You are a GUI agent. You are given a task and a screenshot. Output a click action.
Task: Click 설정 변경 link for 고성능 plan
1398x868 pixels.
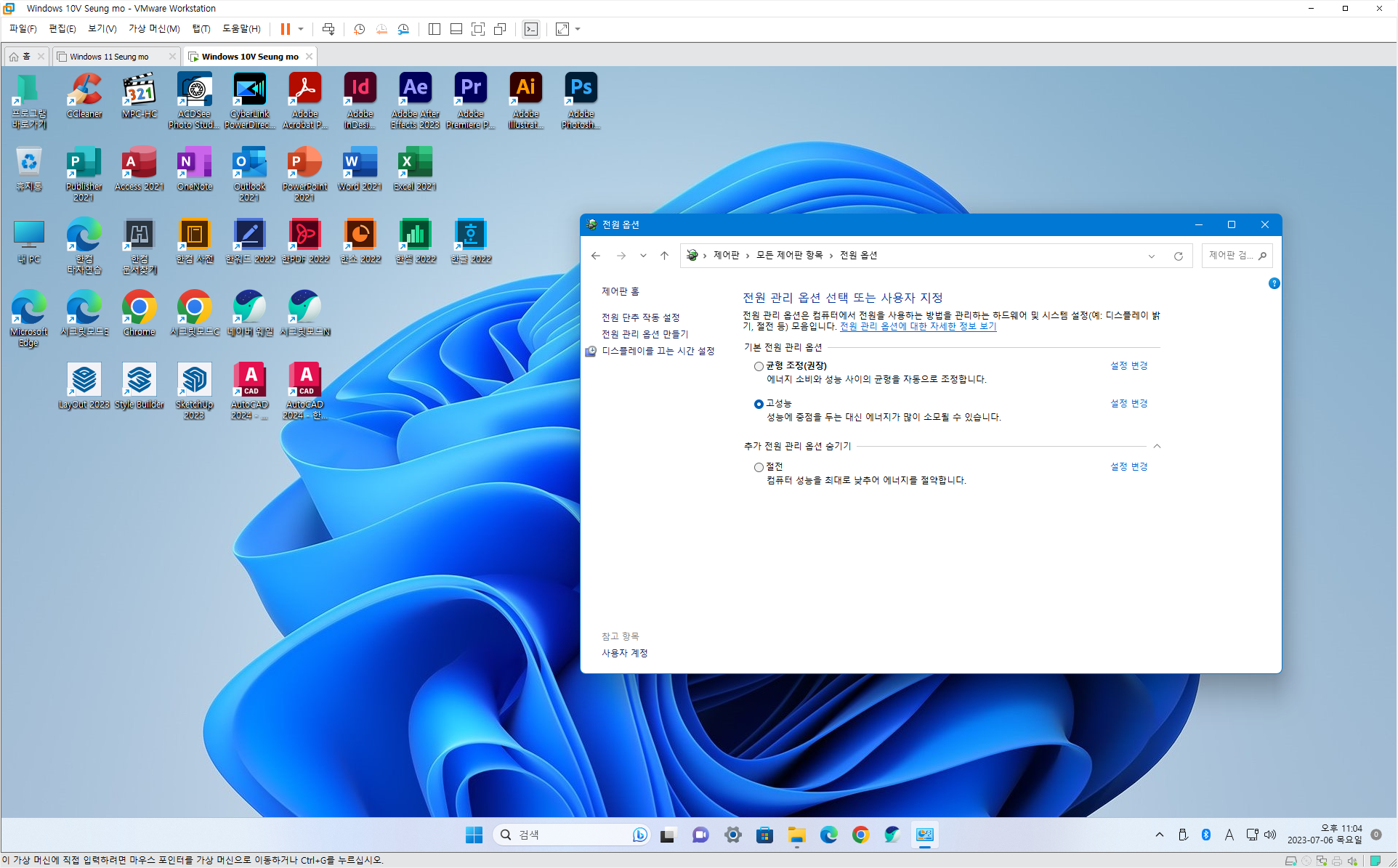tap(1128, 404)
